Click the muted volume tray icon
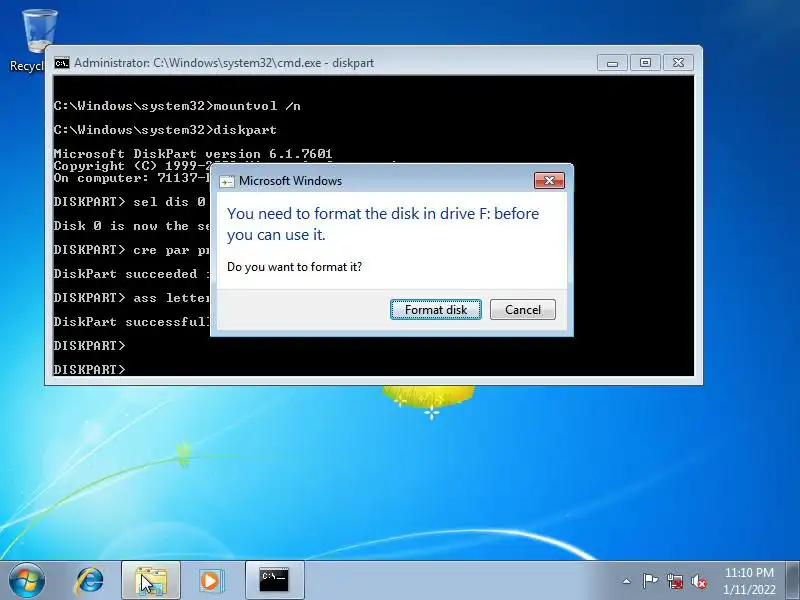 (699, 581)
